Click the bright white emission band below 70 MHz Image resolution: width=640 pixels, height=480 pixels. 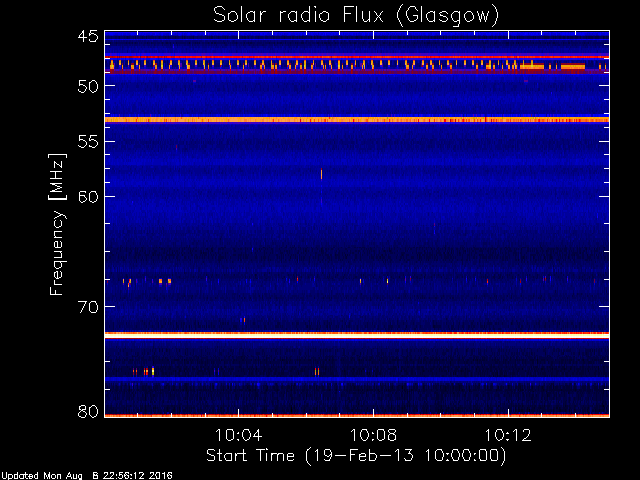click(357, 335)
